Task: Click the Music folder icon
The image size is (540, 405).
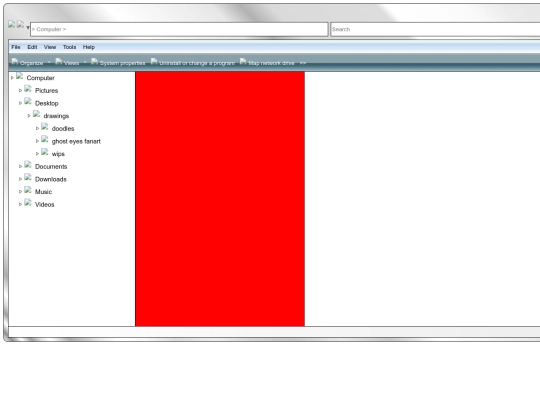Action: [28, 190]
